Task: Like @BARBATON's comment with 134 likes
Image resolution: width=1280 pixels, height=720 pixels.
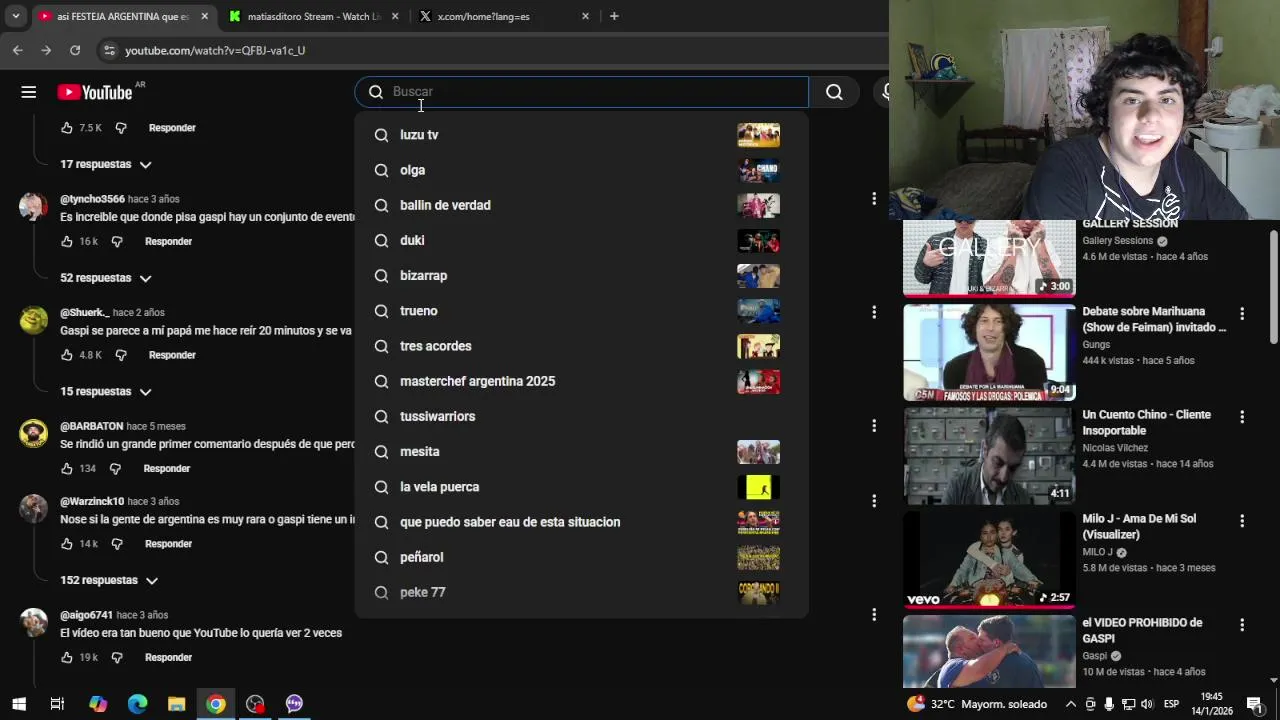Action: point(67,468)
